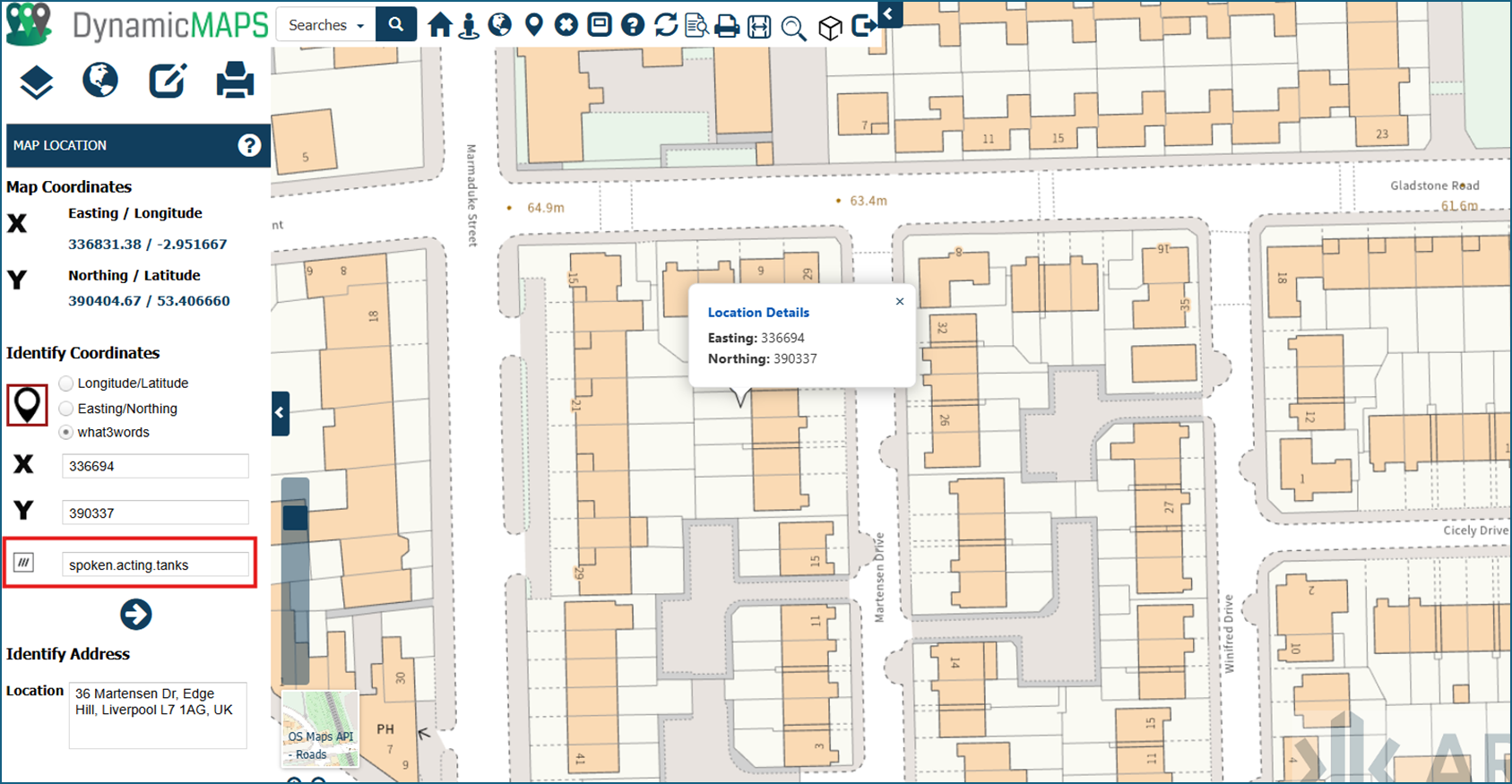Click the OS Maps API Roads thumbnail
Image resolution: width=1512 pixels, height=784 pixels.
[x=320, y=728]
